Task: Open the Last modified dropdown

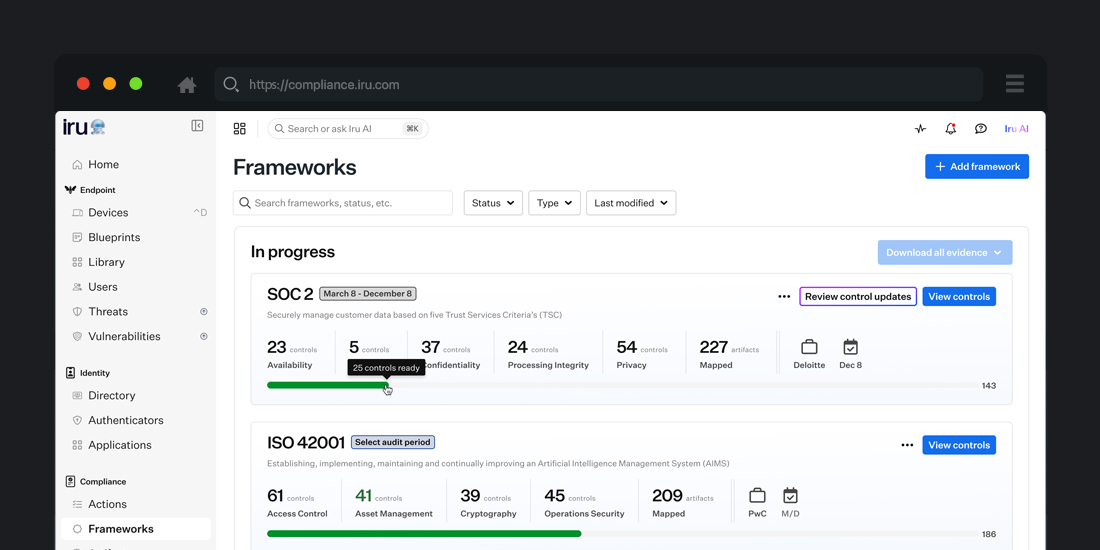Action: (x=631, y=203)
